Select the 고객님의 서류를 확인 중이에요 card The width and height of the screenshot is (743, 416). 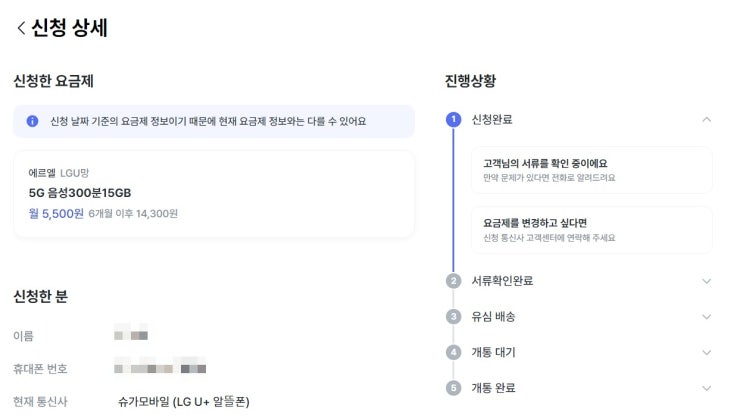591,169
